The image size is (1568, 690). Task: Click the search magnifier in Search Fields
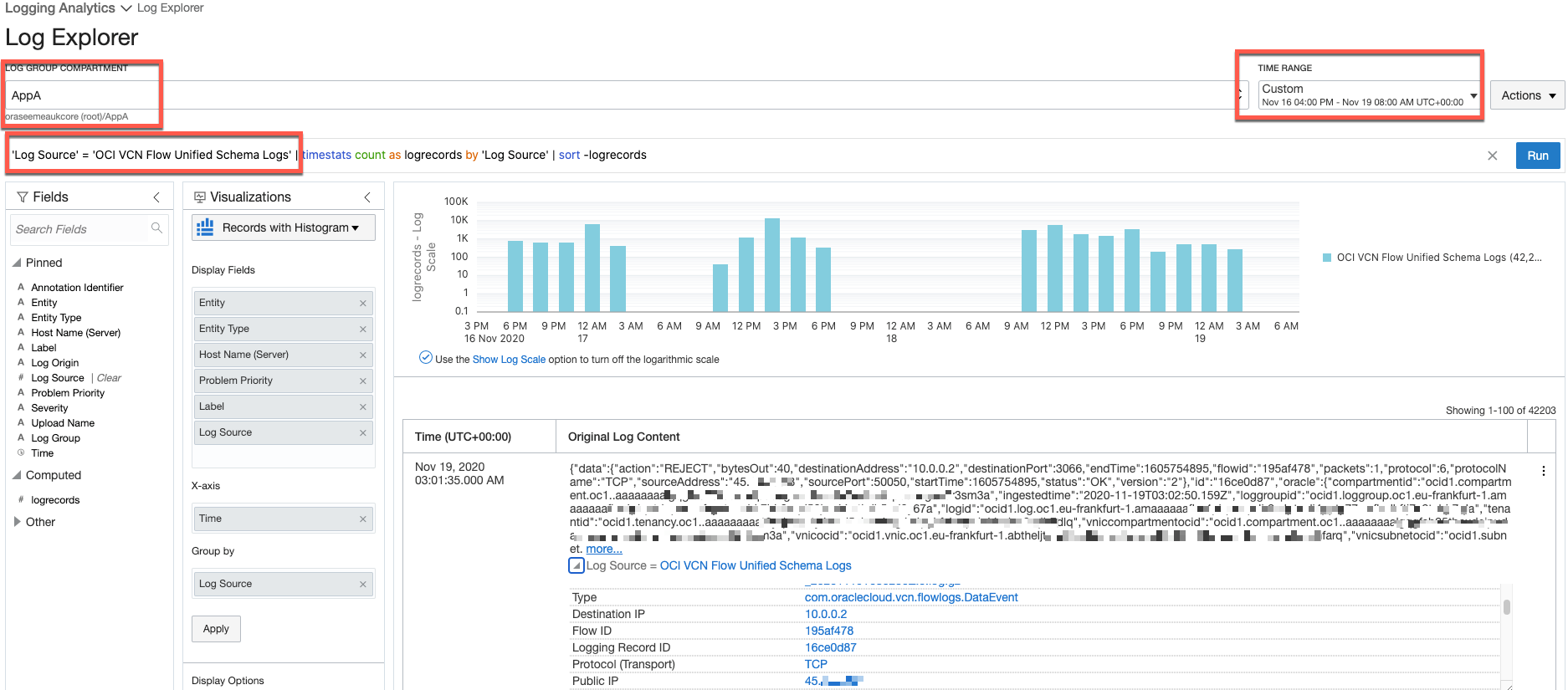tap(156, 228)
